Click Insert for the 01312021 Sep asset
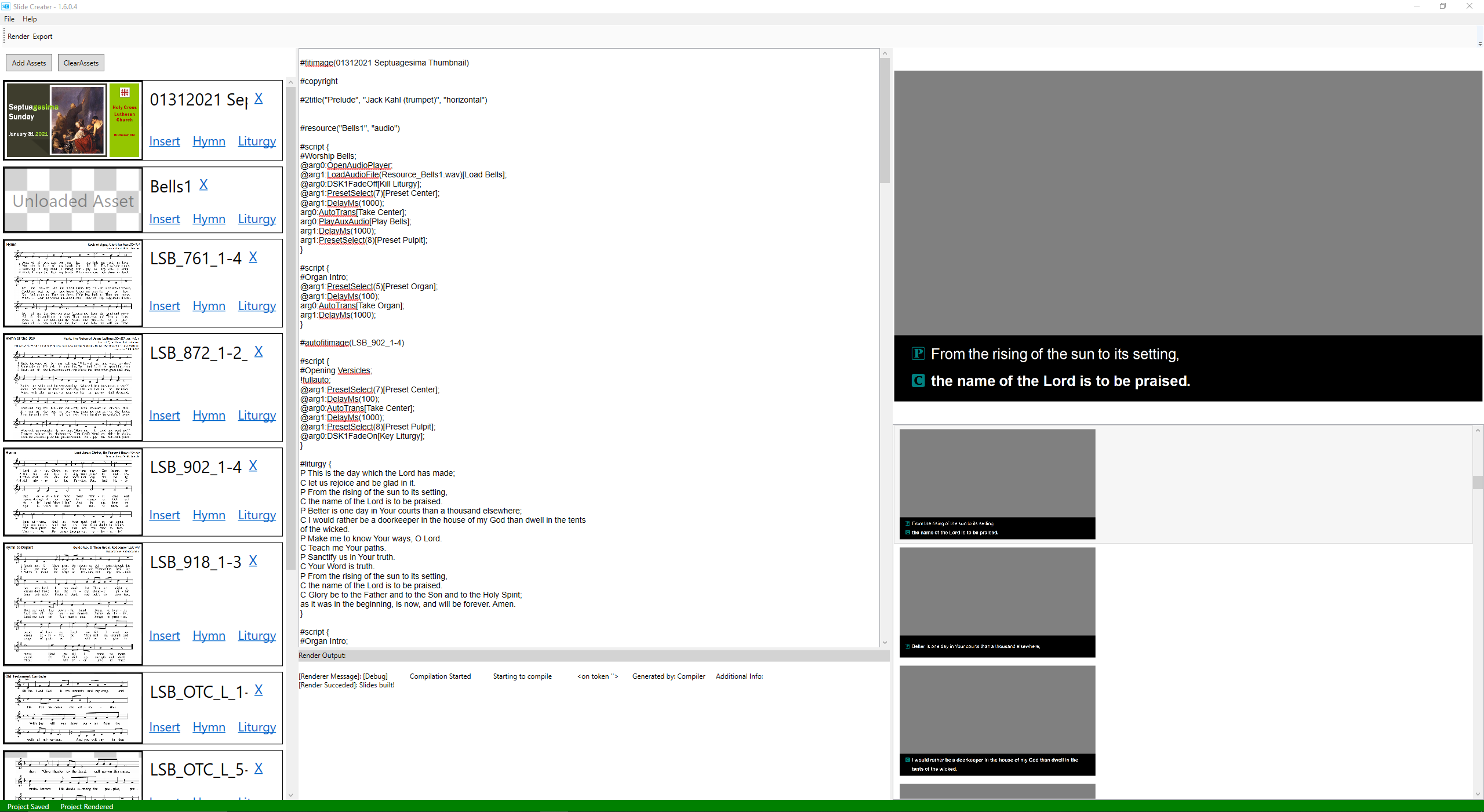Screen dimensions: 1484x812 point(165,141)
